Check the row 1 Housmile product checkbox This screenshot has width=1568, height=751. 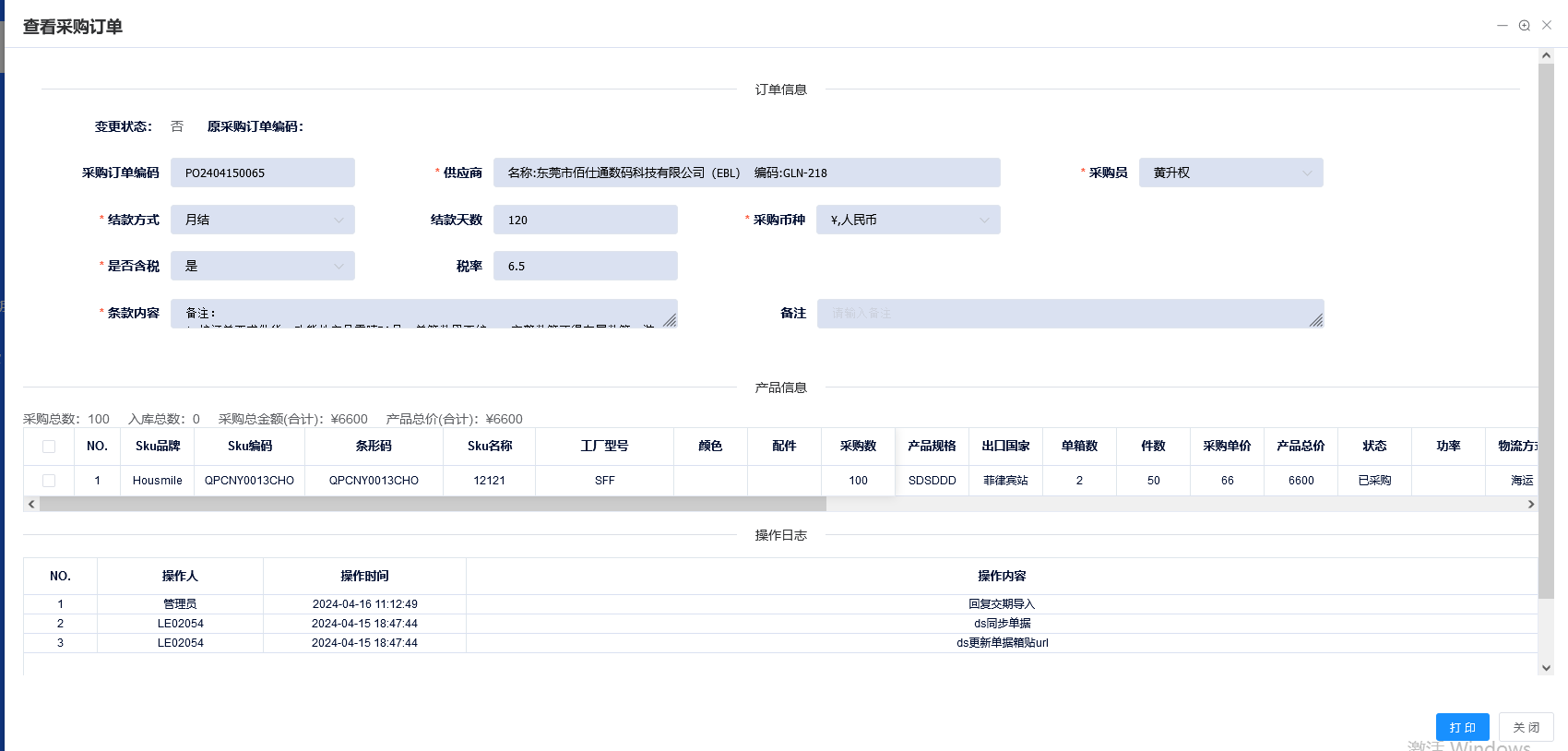[x=49, y=481]
